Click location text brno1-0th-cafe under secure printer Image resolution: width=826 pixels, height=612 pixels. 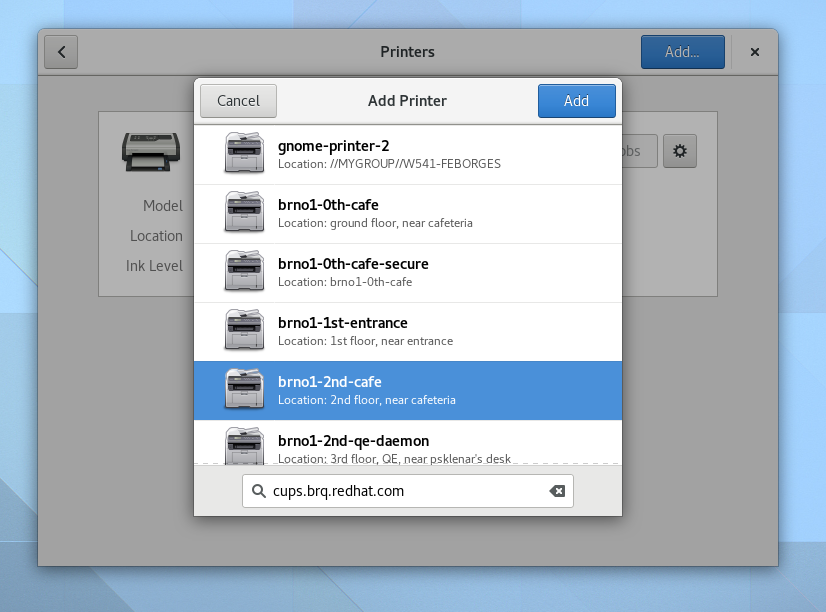pyautogui.click(x=371, y=282)
